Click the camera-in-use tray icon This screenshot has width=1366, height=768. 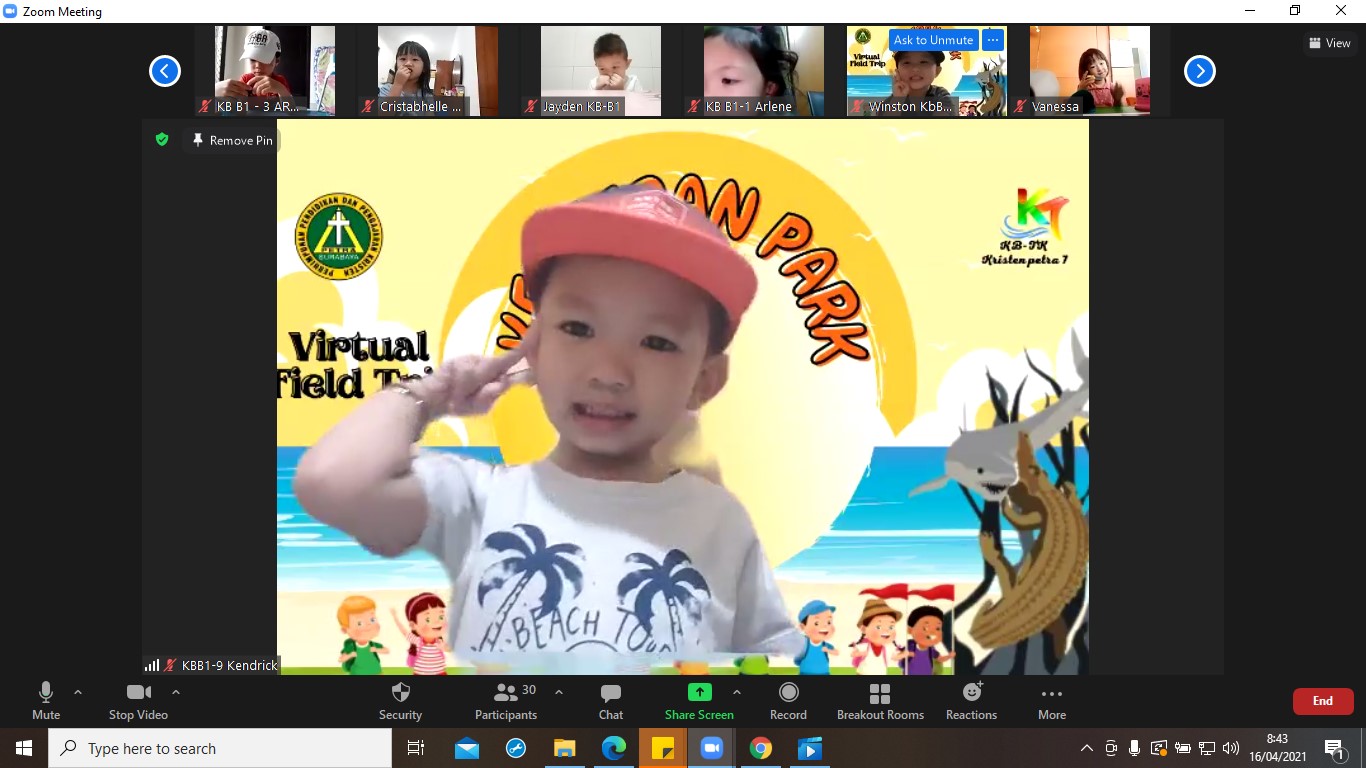(1111, 748)
